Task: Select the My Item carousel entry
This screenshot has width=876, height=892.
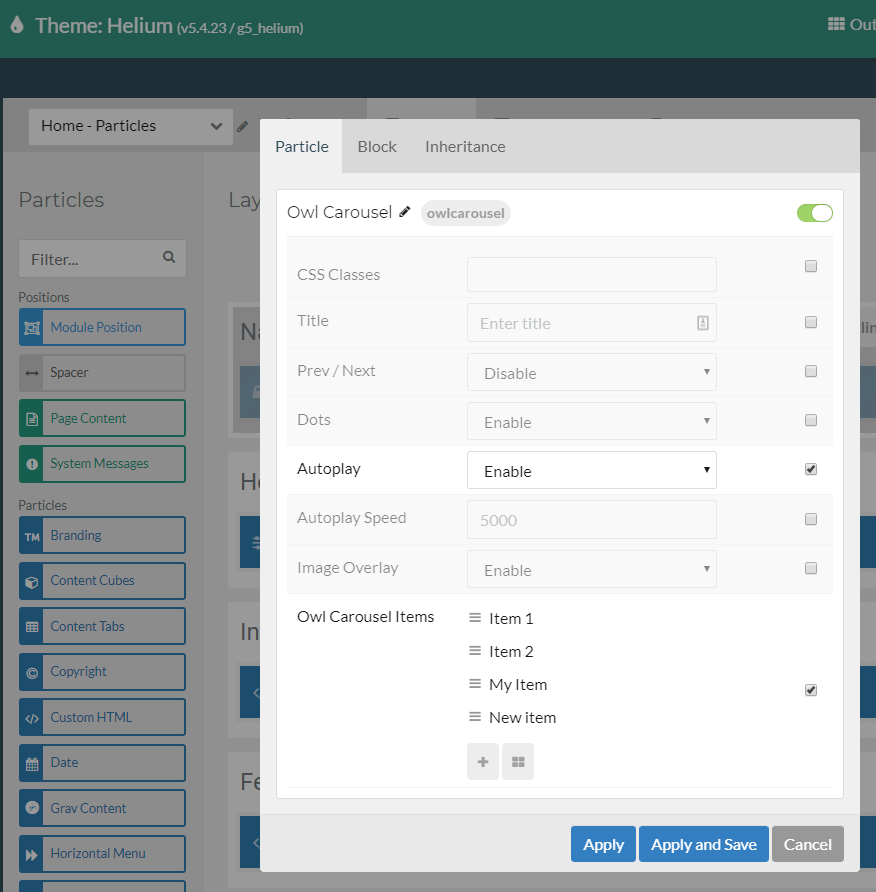Action: 518,684
